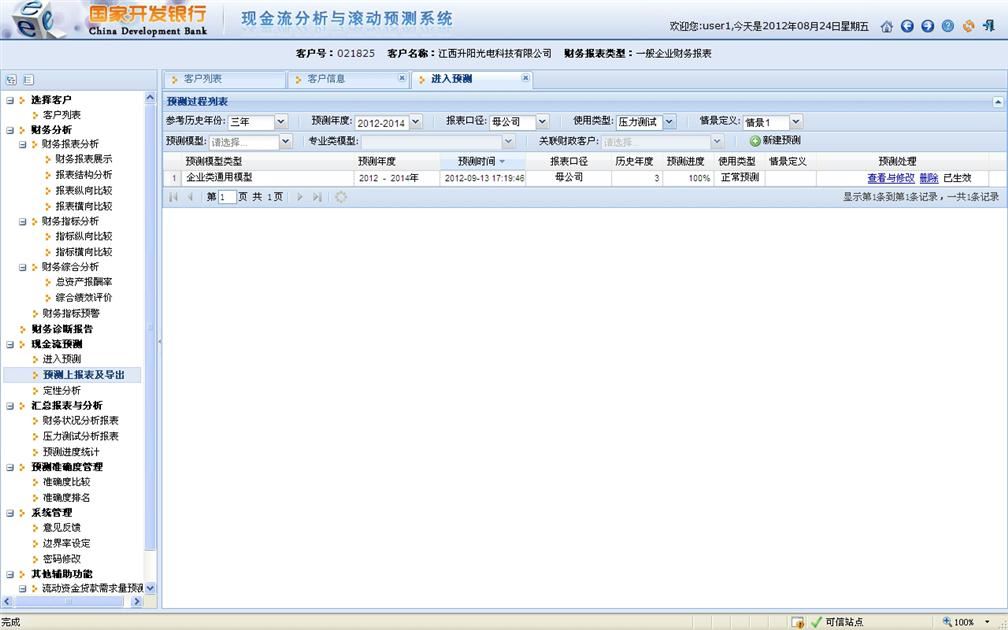Click sidebar vertical scrollbar up arrow
The image size is (1008, 630).
150,98
